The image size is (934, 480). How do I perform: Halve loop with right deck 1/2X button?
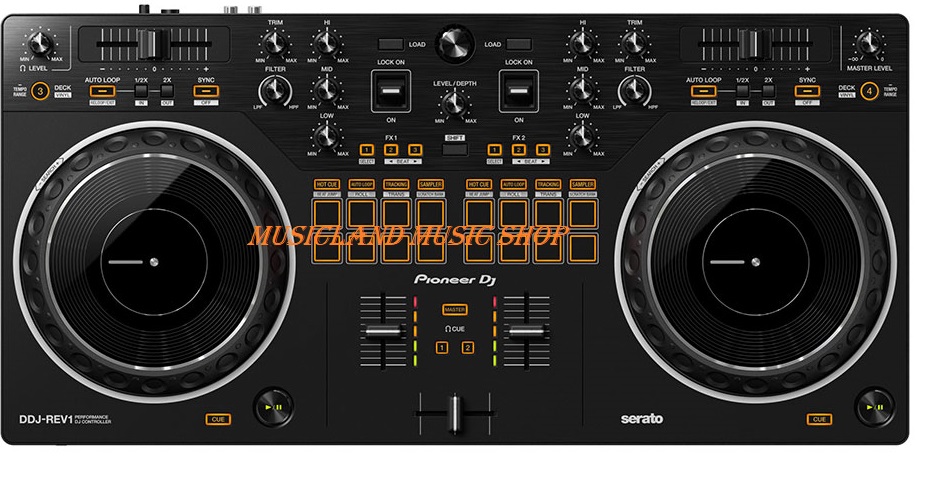742,91
